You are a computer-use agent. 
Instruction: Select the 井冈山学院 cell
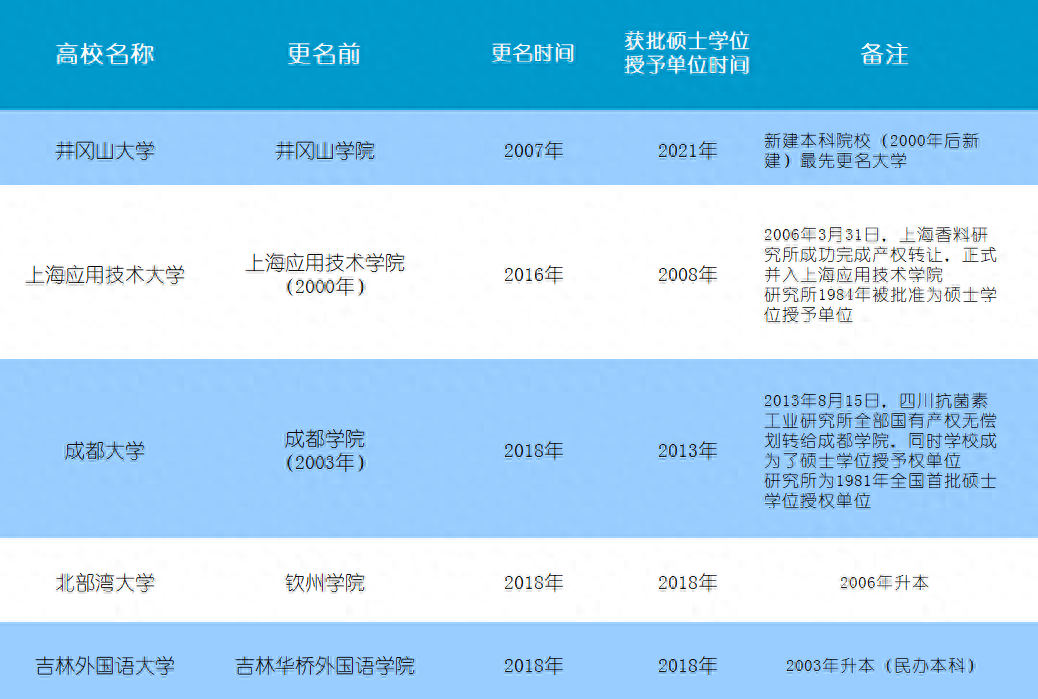pos(325,151)
